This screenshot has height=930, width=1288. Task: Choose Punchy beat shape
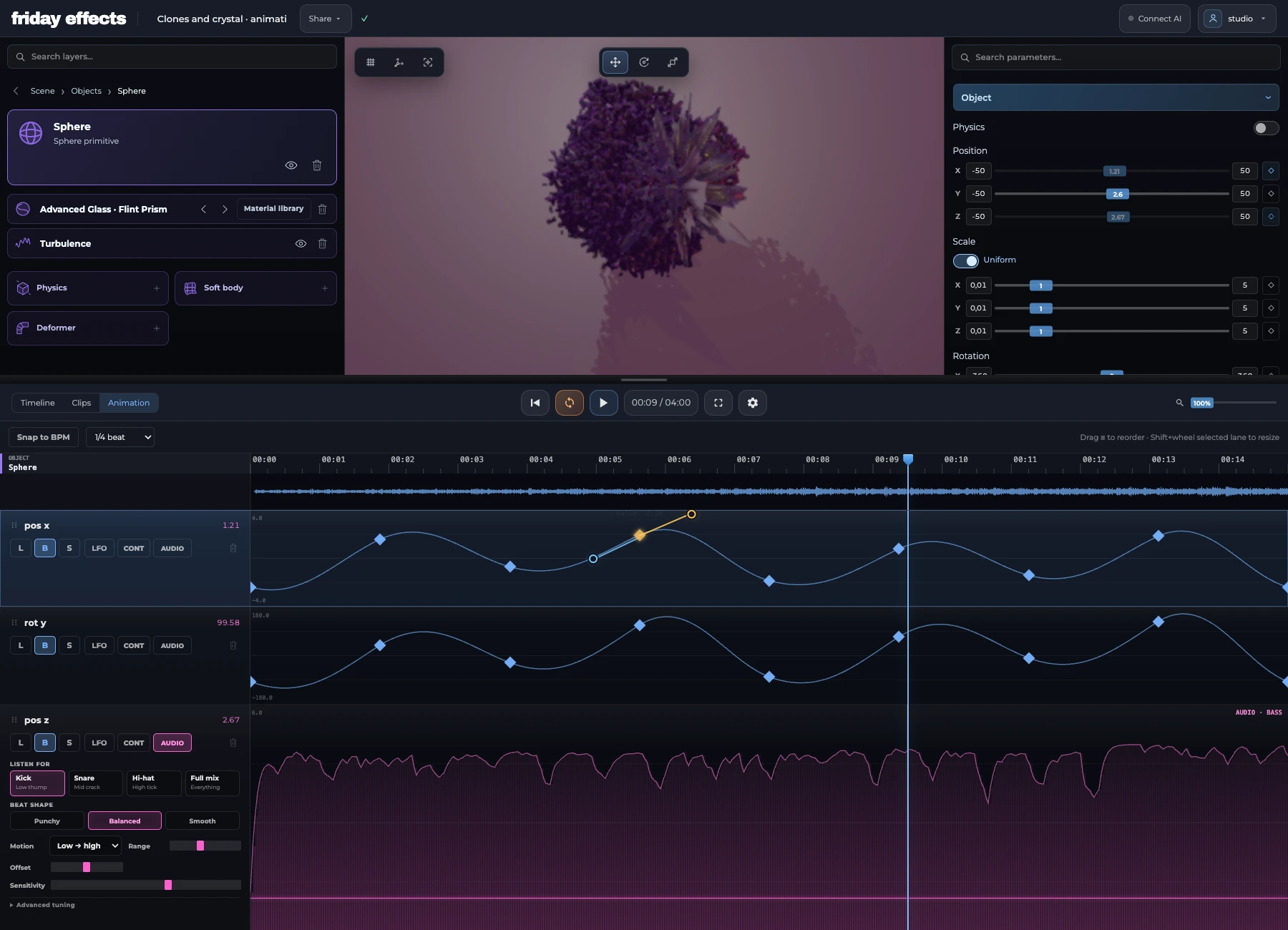tap(47, 821)
